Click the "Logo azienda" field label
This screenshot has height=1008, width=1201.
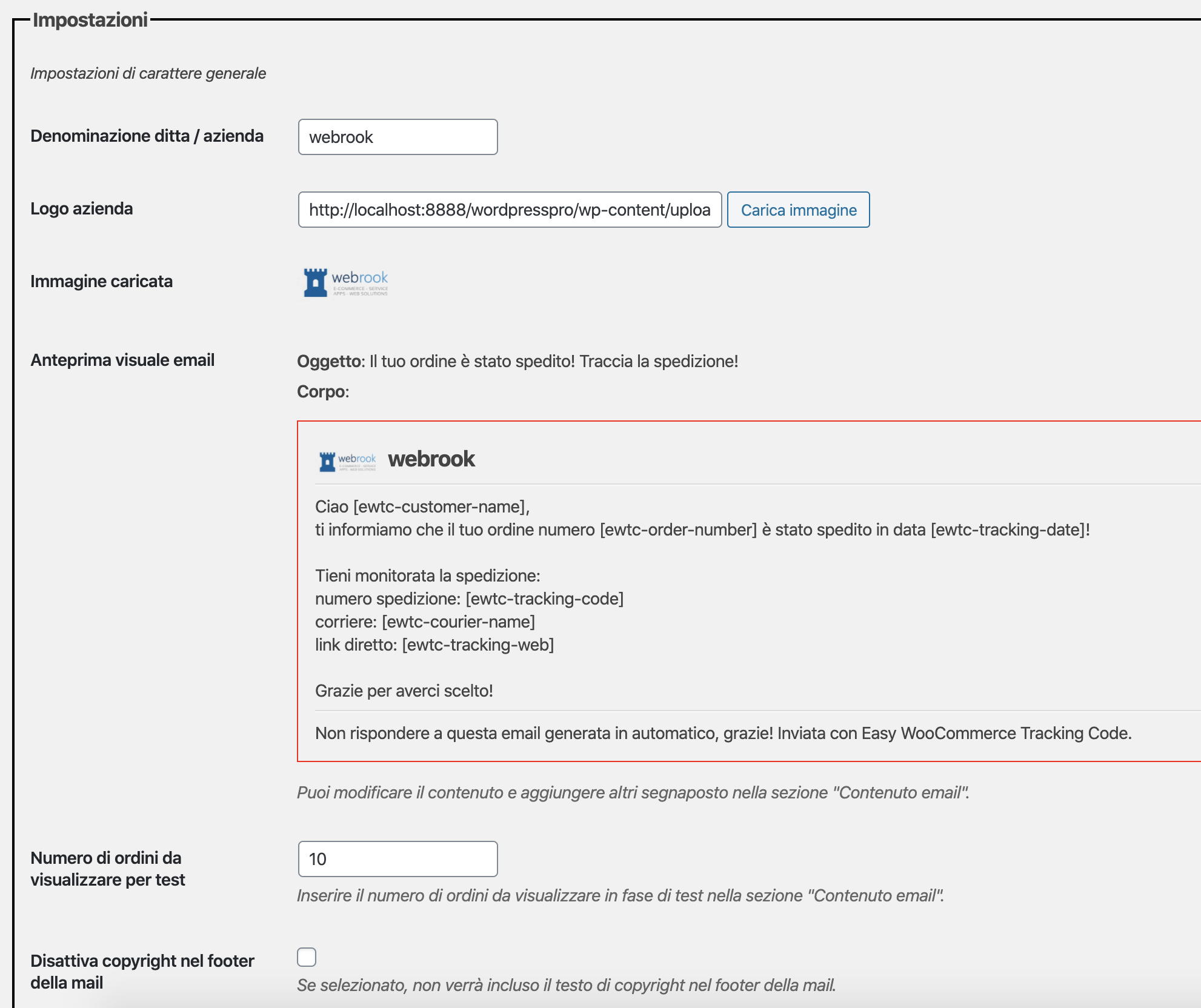[82, 208]
